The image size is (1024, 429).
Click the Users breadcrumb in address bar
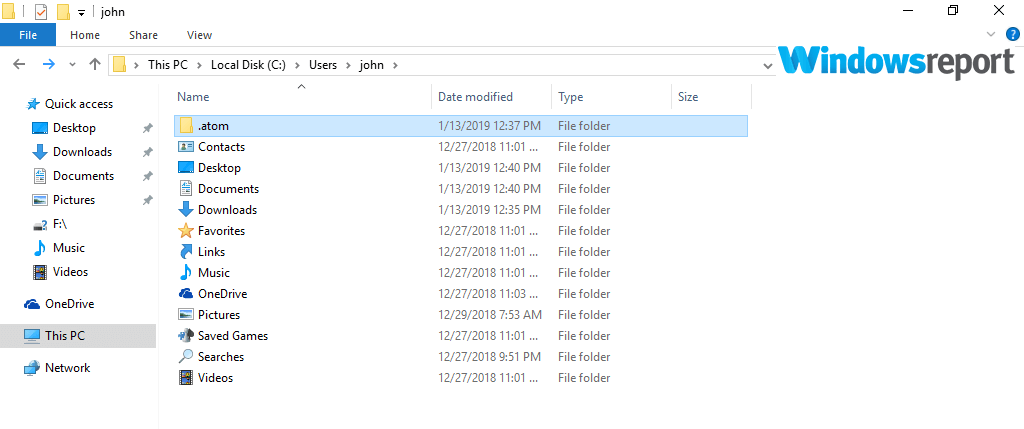322,65
